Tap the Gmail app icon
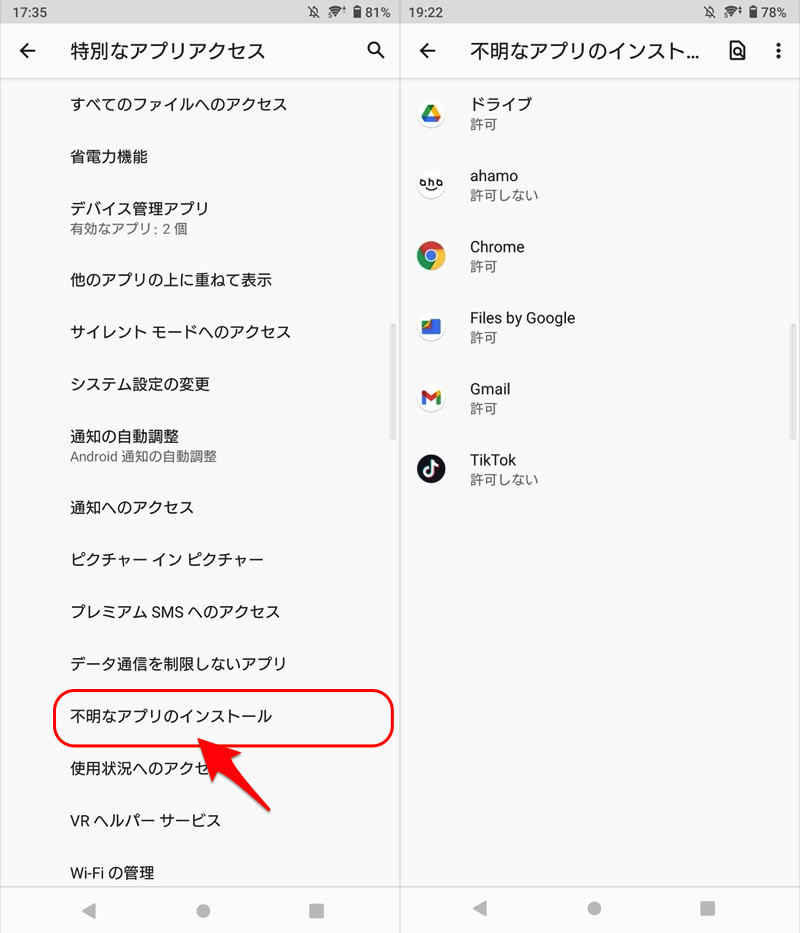 (431, 397)
